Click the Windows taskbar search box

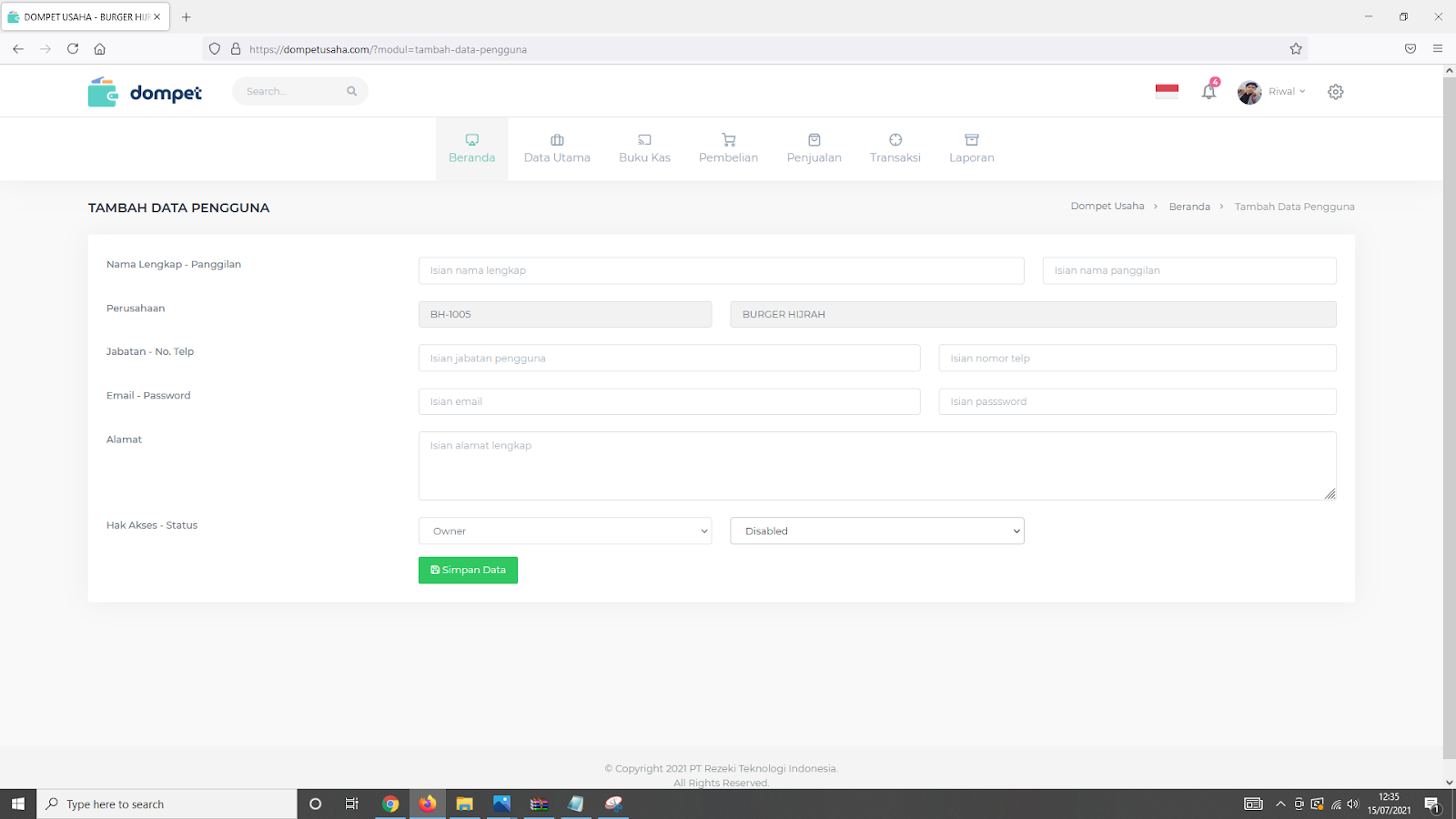pyautogui.click(x=167, y=804)
